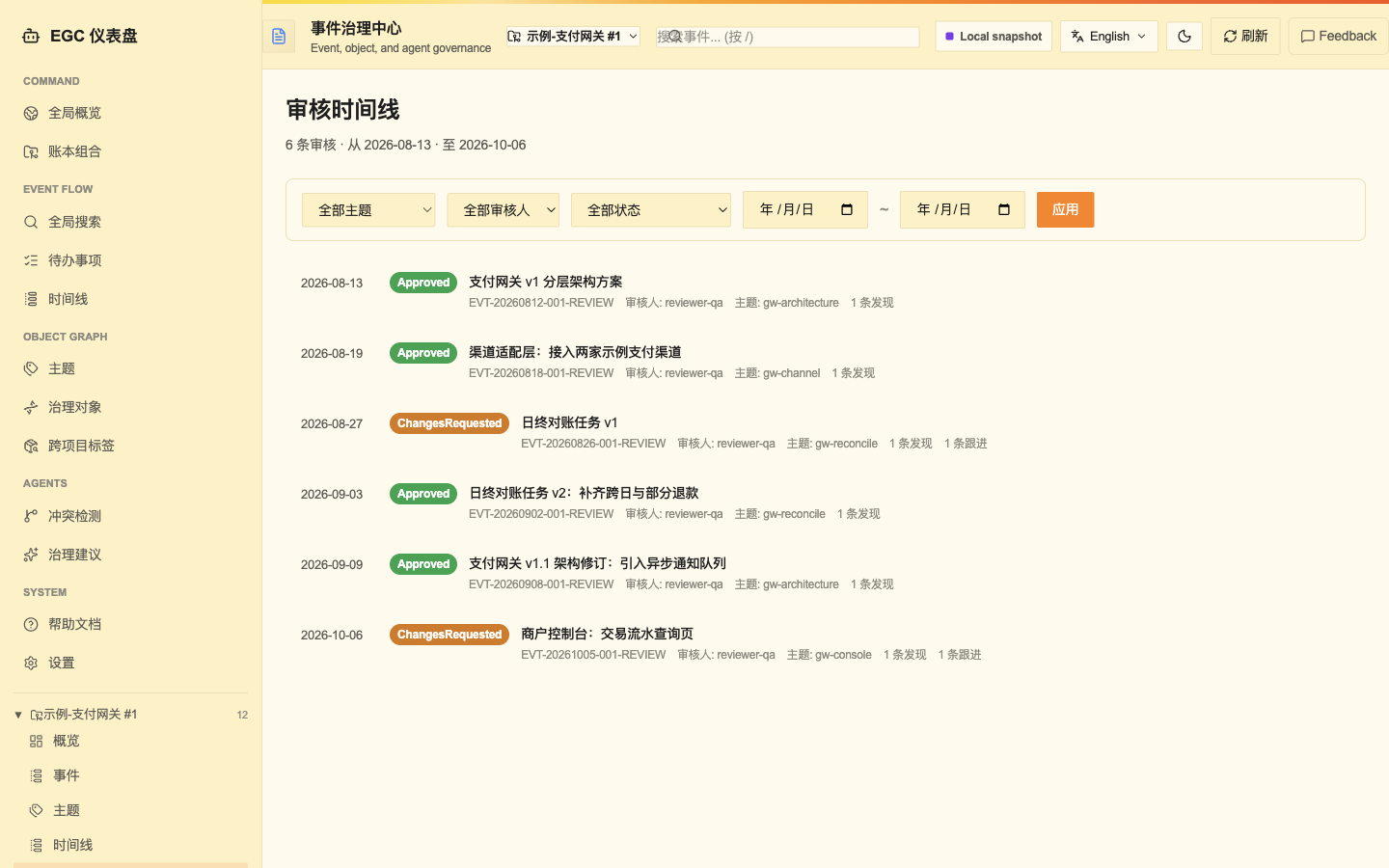Open 全局概览 from the sidebar
The image size is (1389, 868).
tap(130, 113)
